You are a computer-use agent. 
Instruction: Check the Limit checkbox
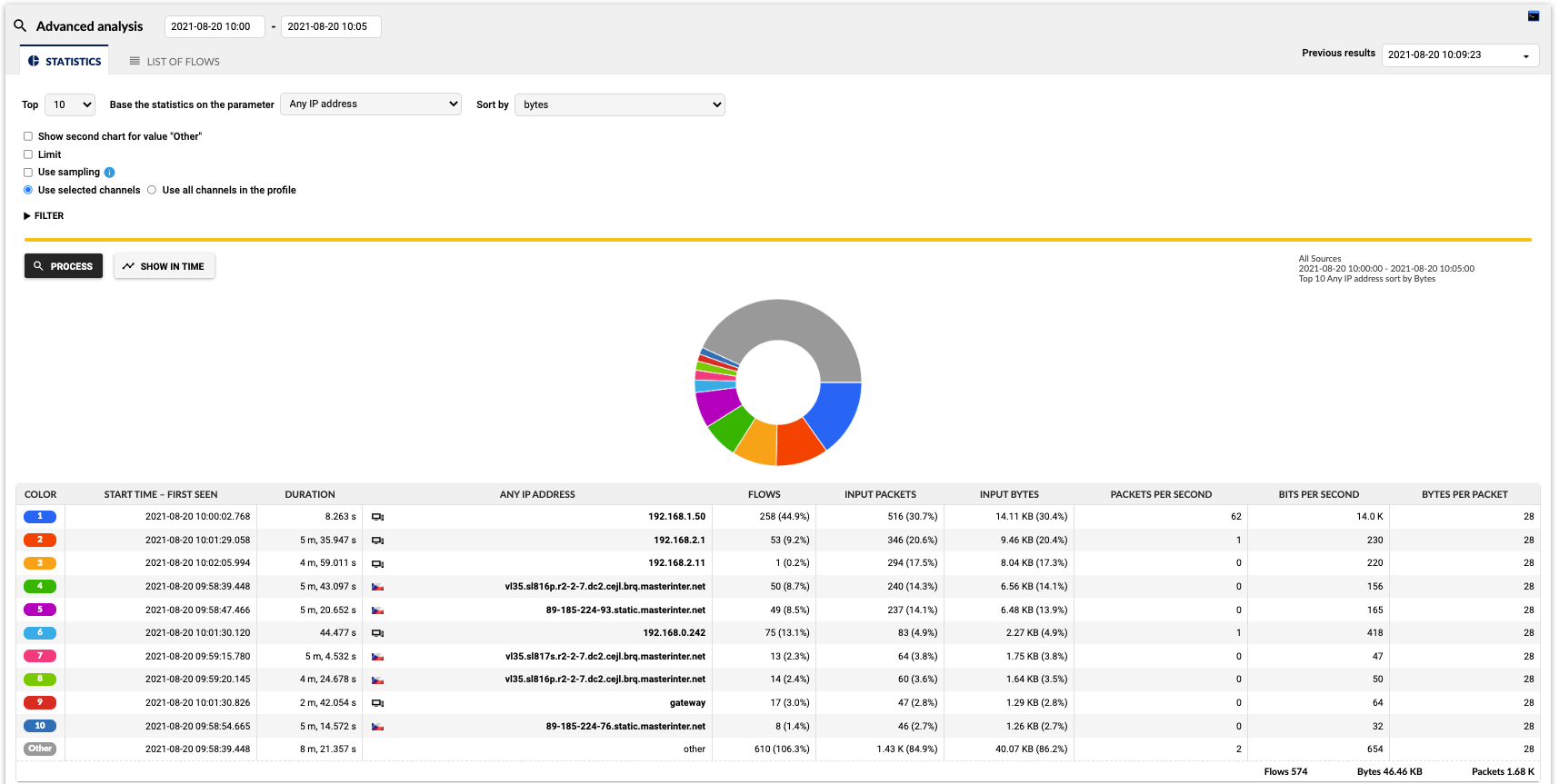pyautogui.click(x=28, y=154)
